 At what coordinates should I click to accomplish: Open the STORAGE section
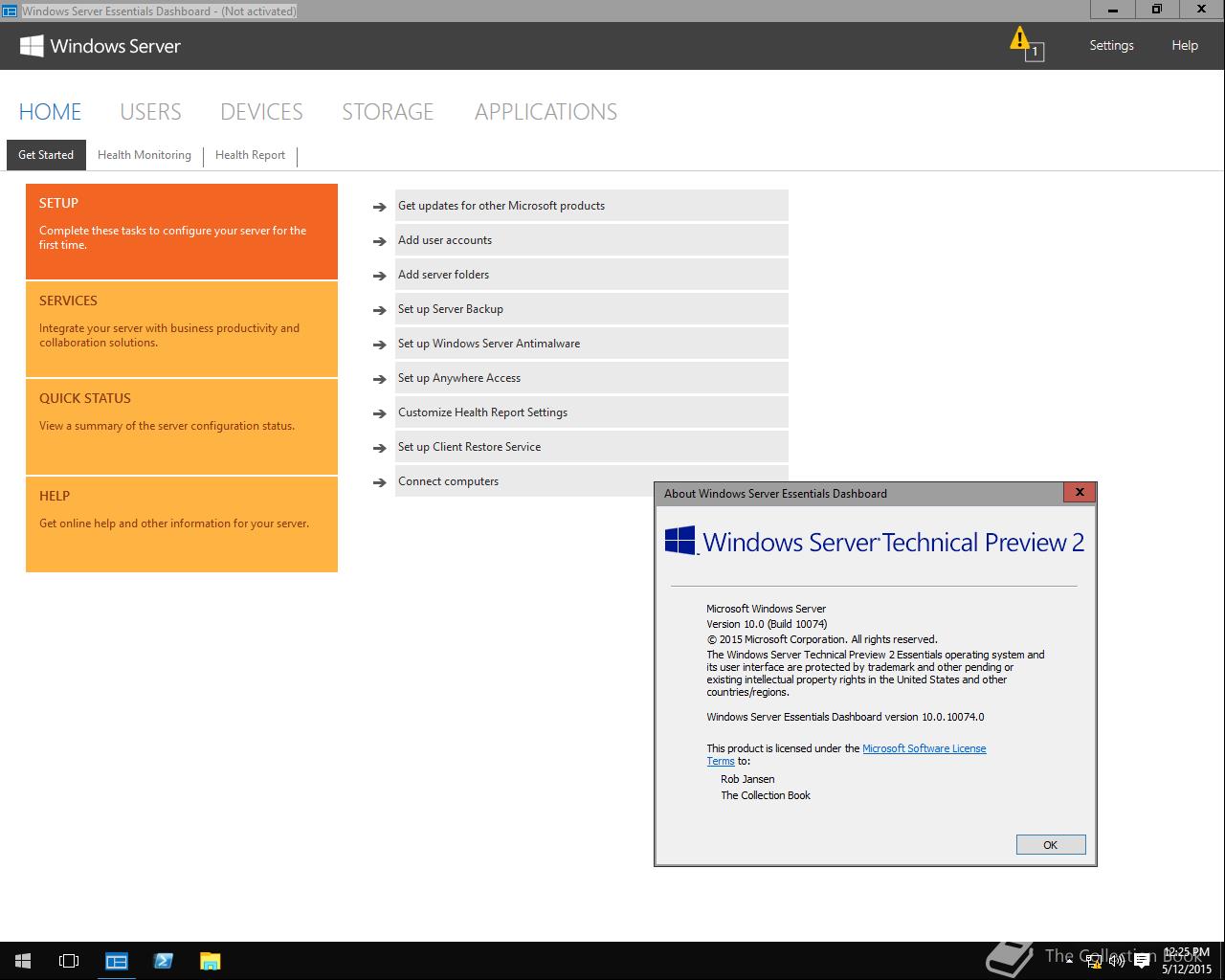[x=388, y=112]
